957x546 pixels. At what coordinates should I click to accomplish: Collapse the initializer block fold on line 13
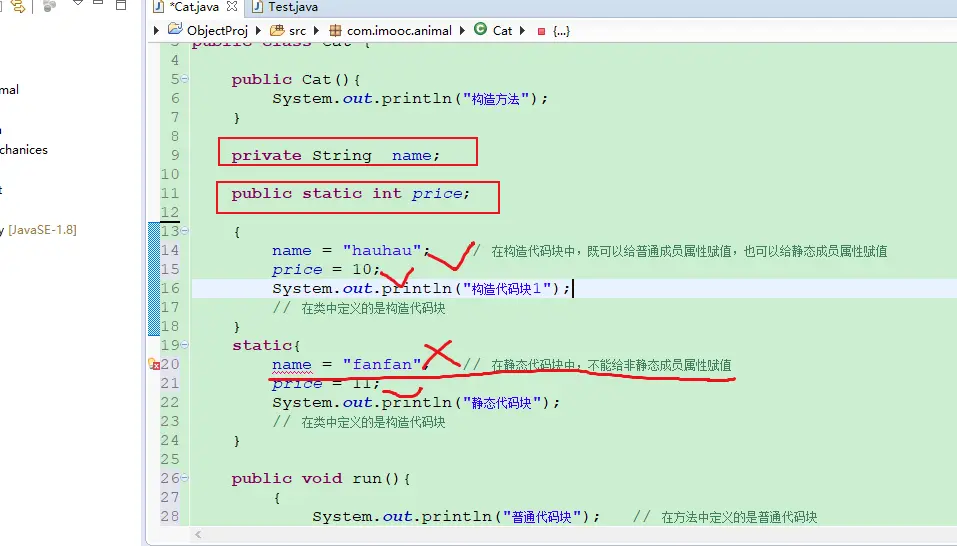coord(185,231)
